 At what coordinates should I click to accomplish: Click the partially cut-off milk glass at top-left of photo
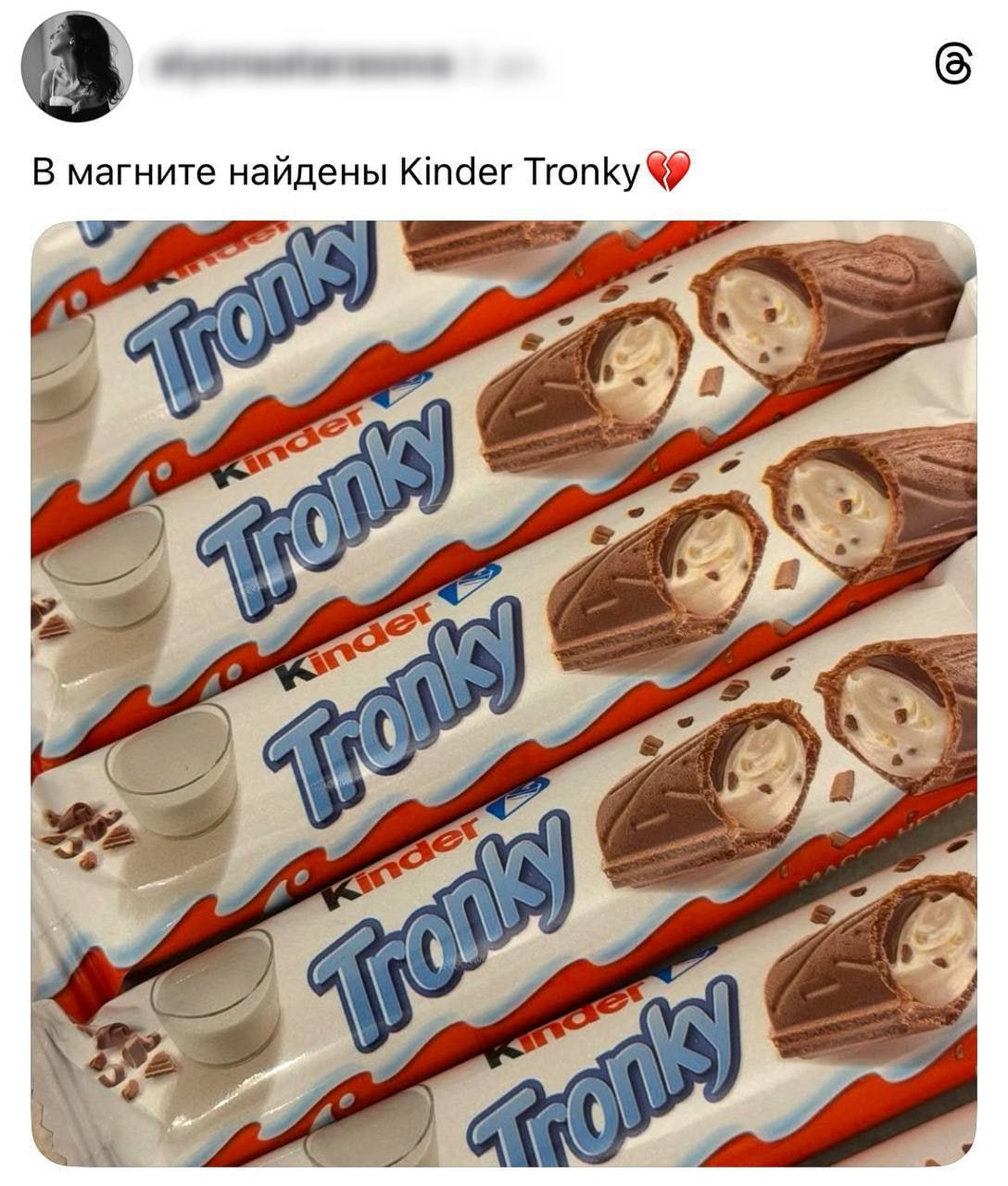63,369
